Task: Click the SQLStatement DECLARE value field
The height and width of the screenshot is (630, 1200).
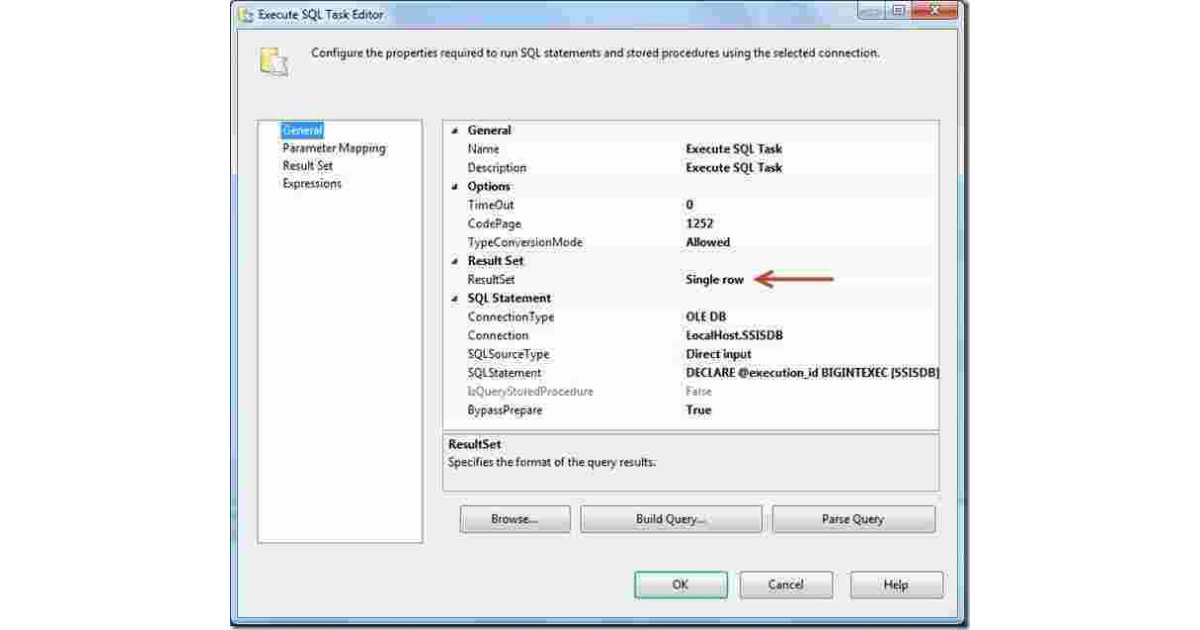Action: point(810,373)
